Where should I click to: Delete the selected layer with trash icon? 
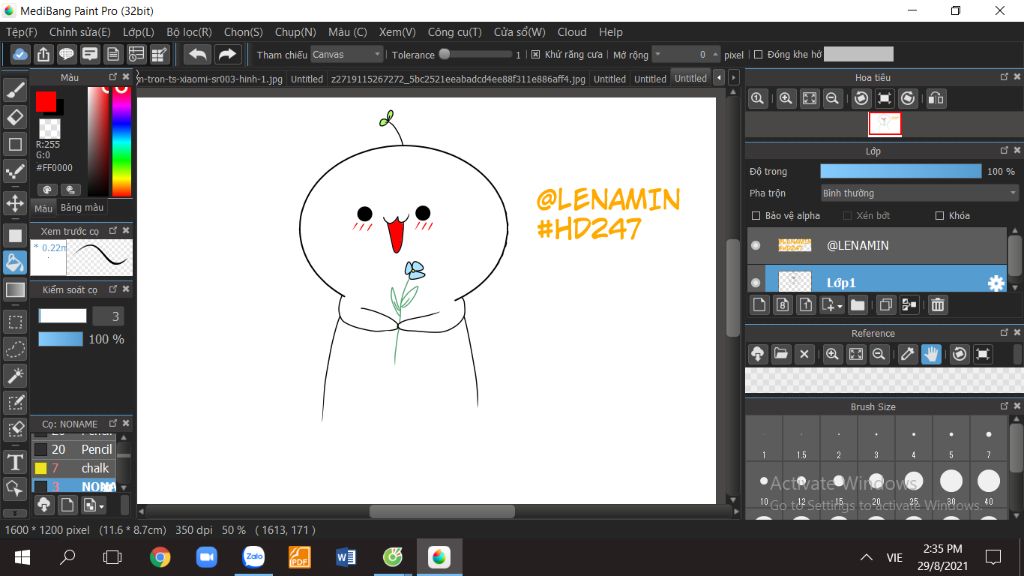[937, 305]
